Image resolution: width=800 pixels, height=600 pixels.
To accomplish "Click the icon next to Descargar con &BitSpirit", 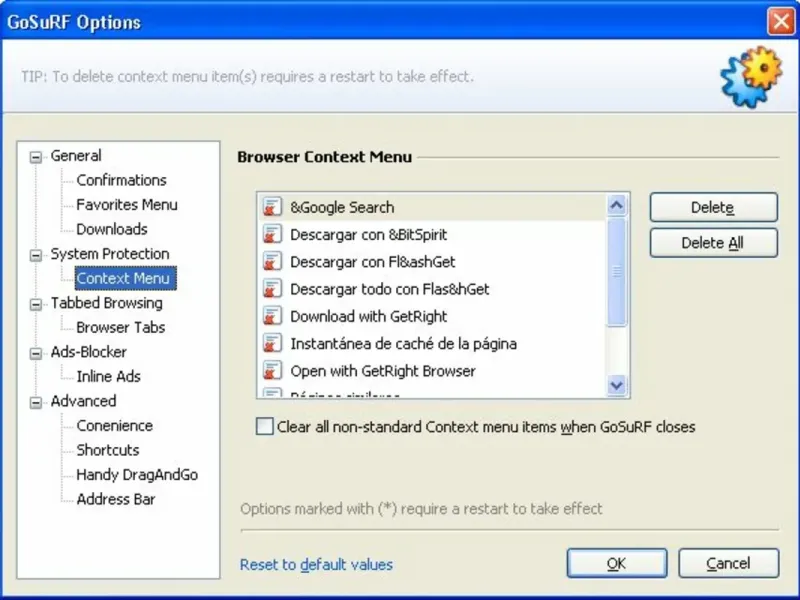I will click(x=271, y=235).
